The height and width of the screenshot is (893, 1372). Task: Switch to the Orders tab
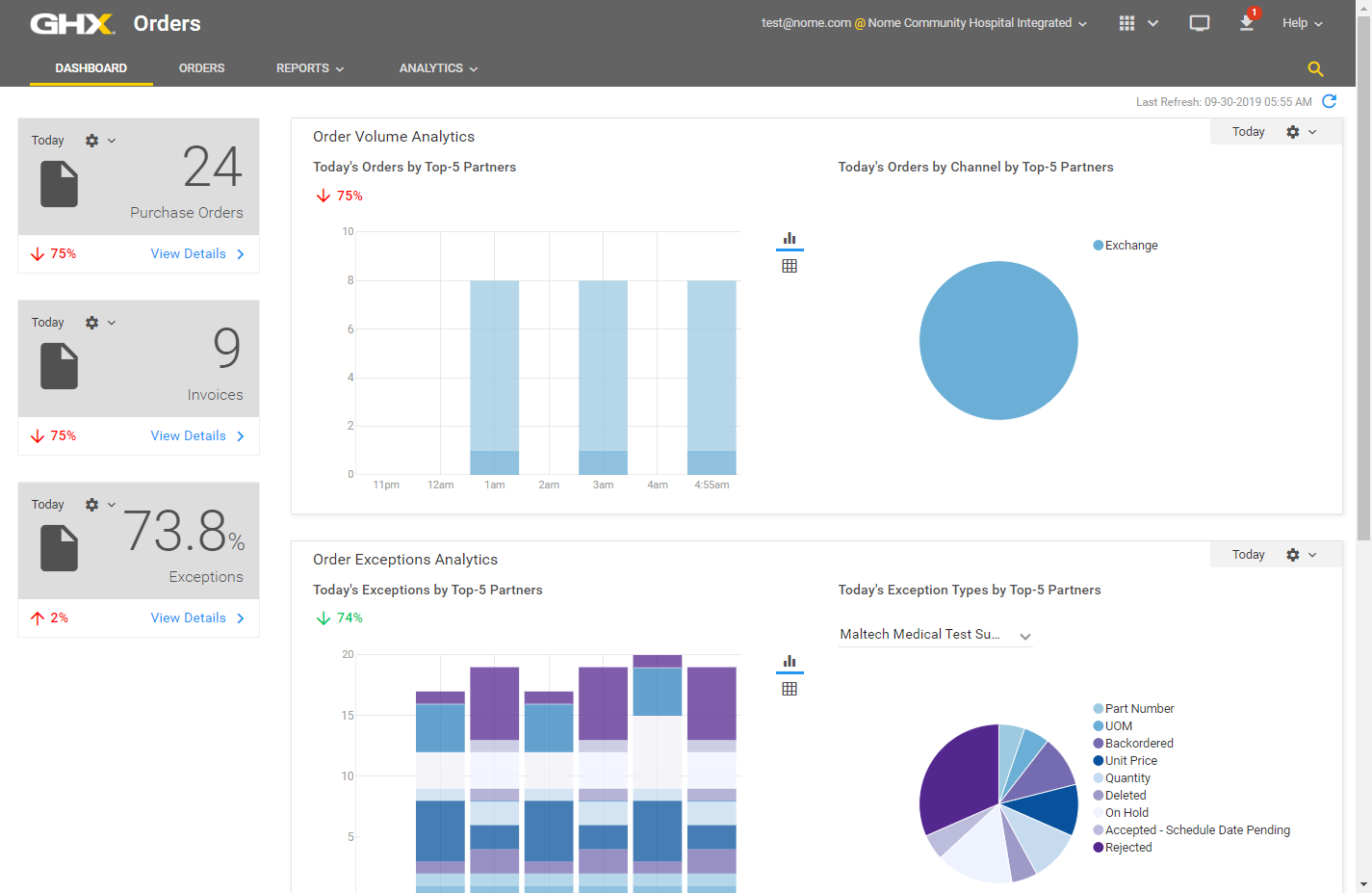tap(201, 68)
